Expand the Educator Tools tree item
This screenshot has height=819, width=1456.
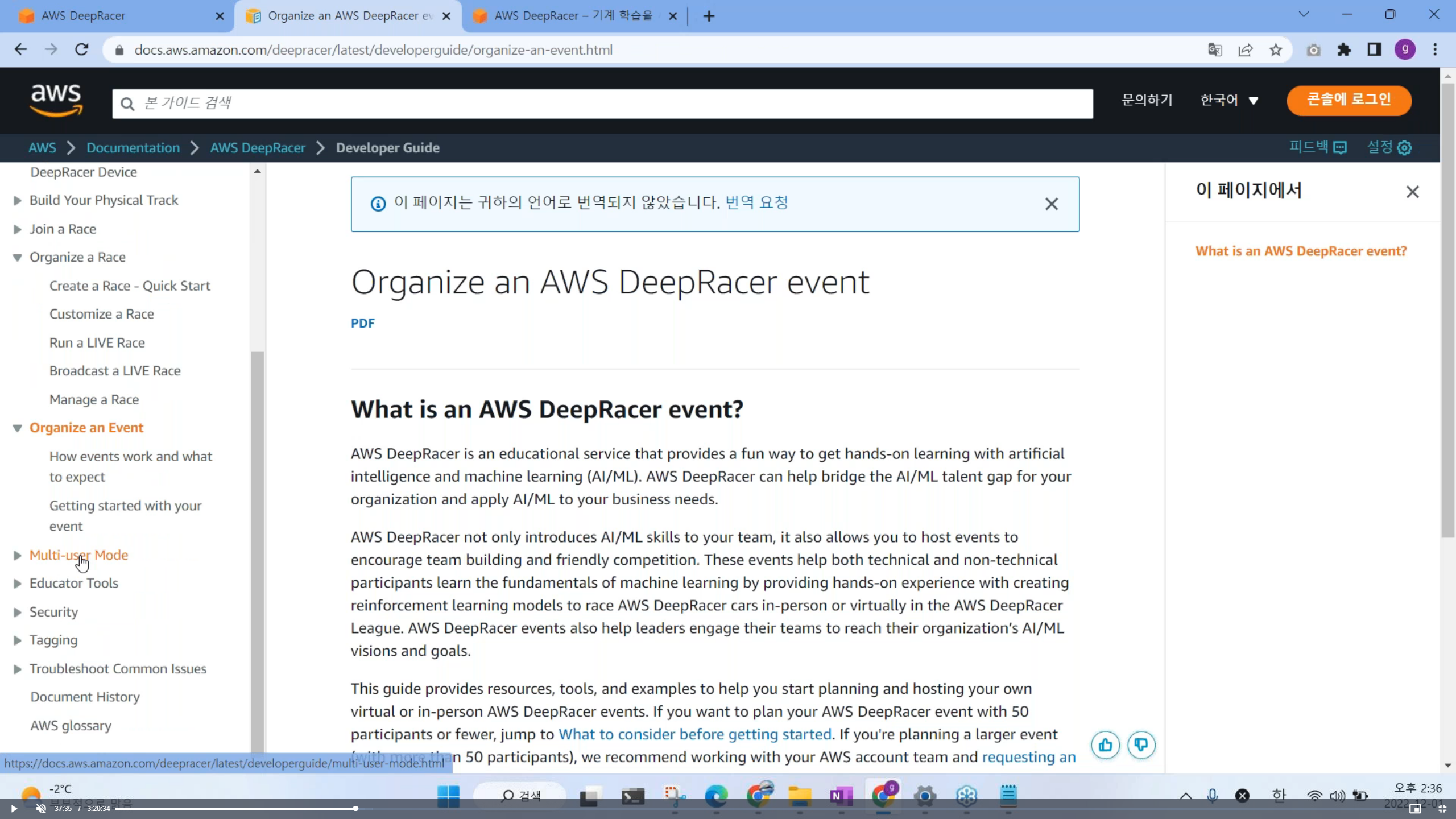(x=18, y=584)
